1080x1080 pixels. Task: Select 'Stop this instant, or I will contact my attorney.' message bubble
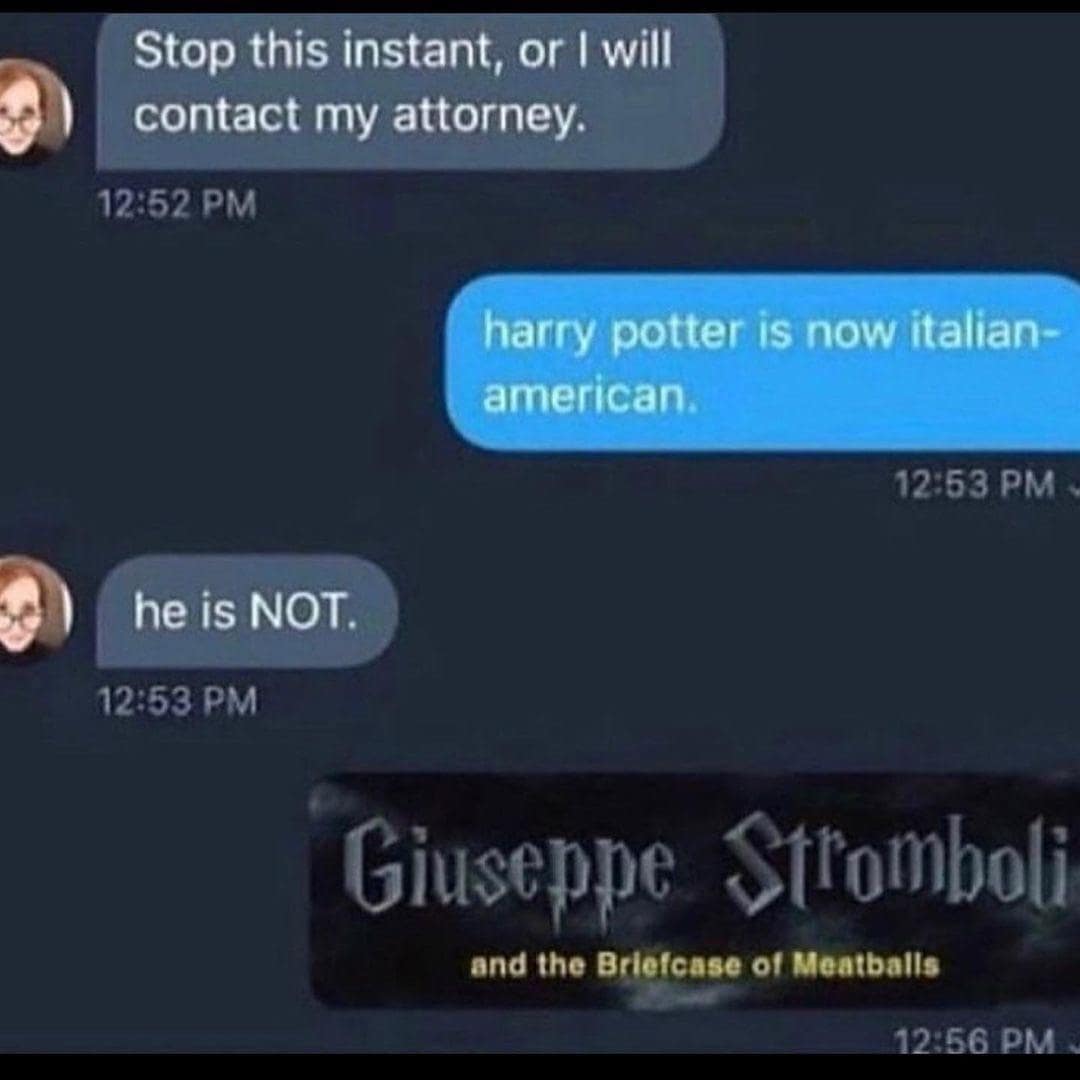[410, 89]
